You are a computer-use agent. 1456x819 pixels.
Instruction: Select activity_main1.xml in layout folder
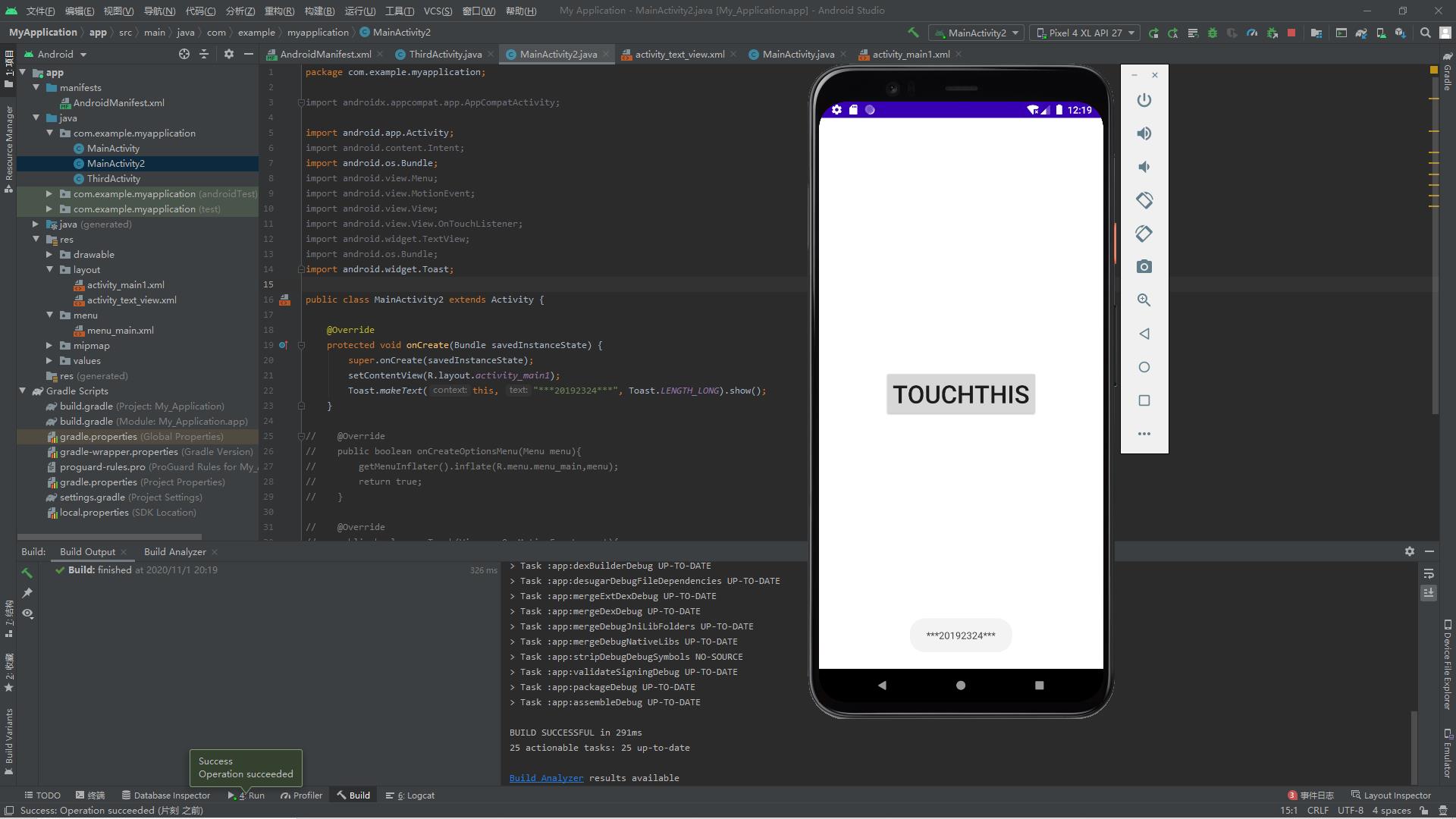tap(125, 285)
